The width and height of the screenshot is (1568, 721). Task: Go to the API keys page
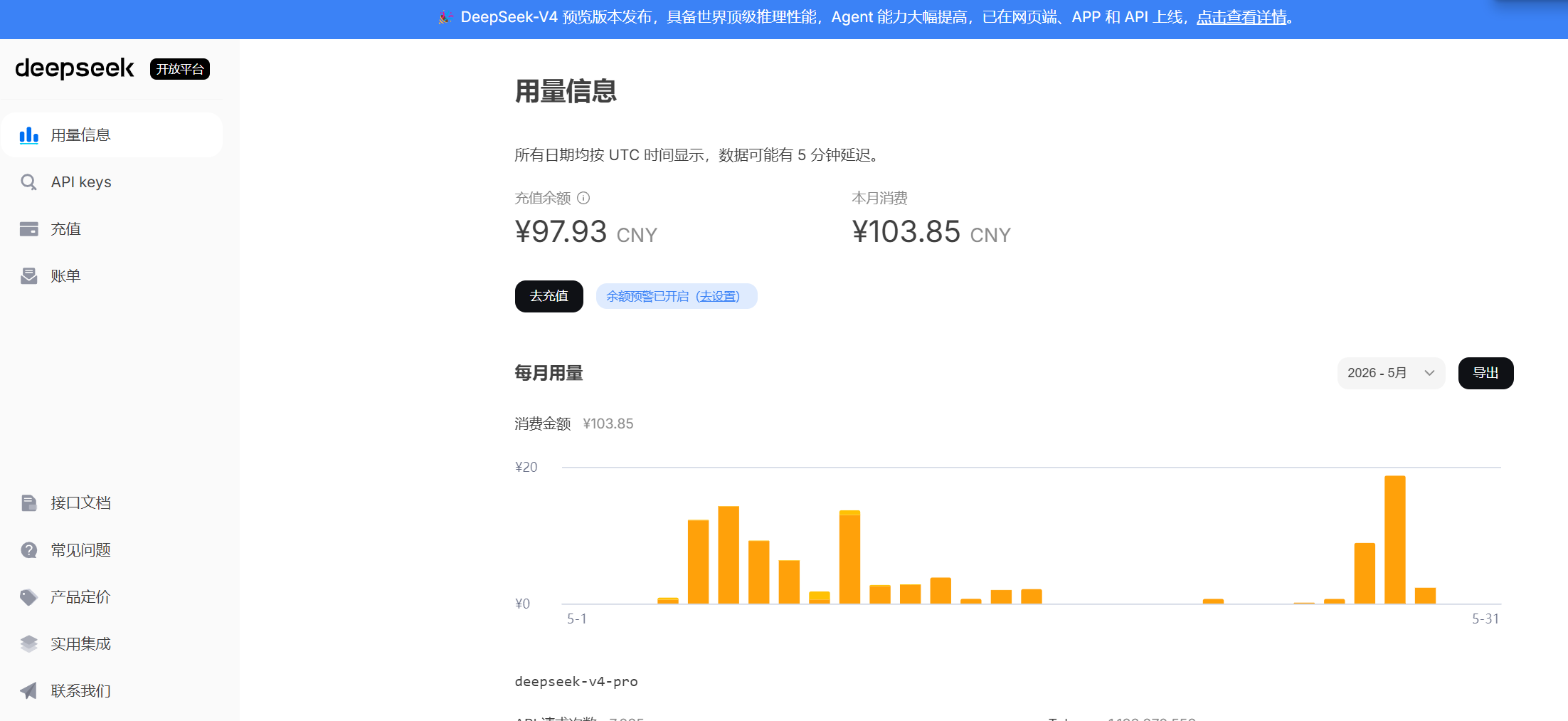coord(112,182)
